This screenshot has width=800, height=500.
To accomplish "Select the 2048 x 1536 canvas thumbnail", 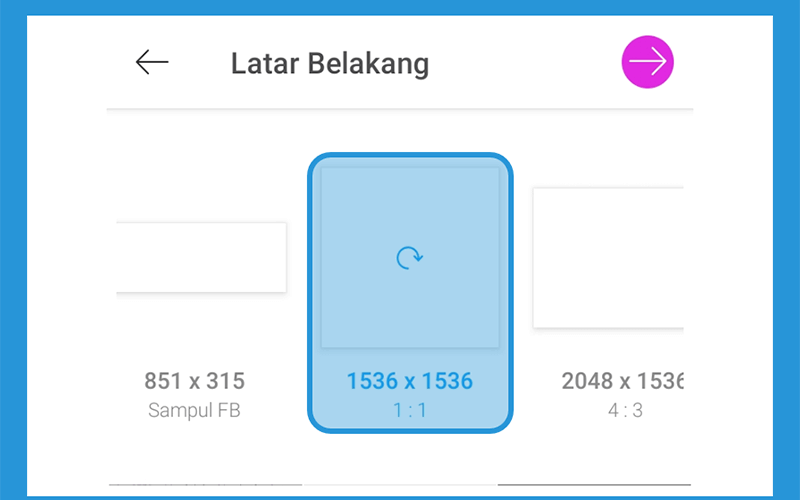I will [x=608, y=258].
